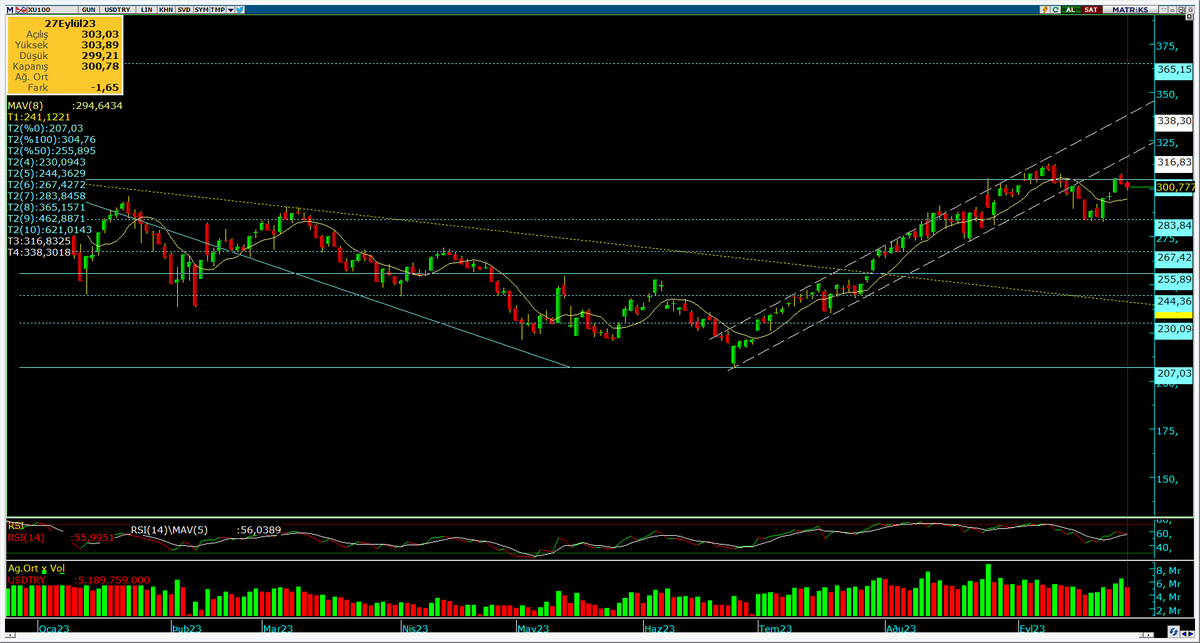The width and height of the screenshot is (1200, 643).
Task: Click the small square icon below the title bar
Action: [1189, 17]
